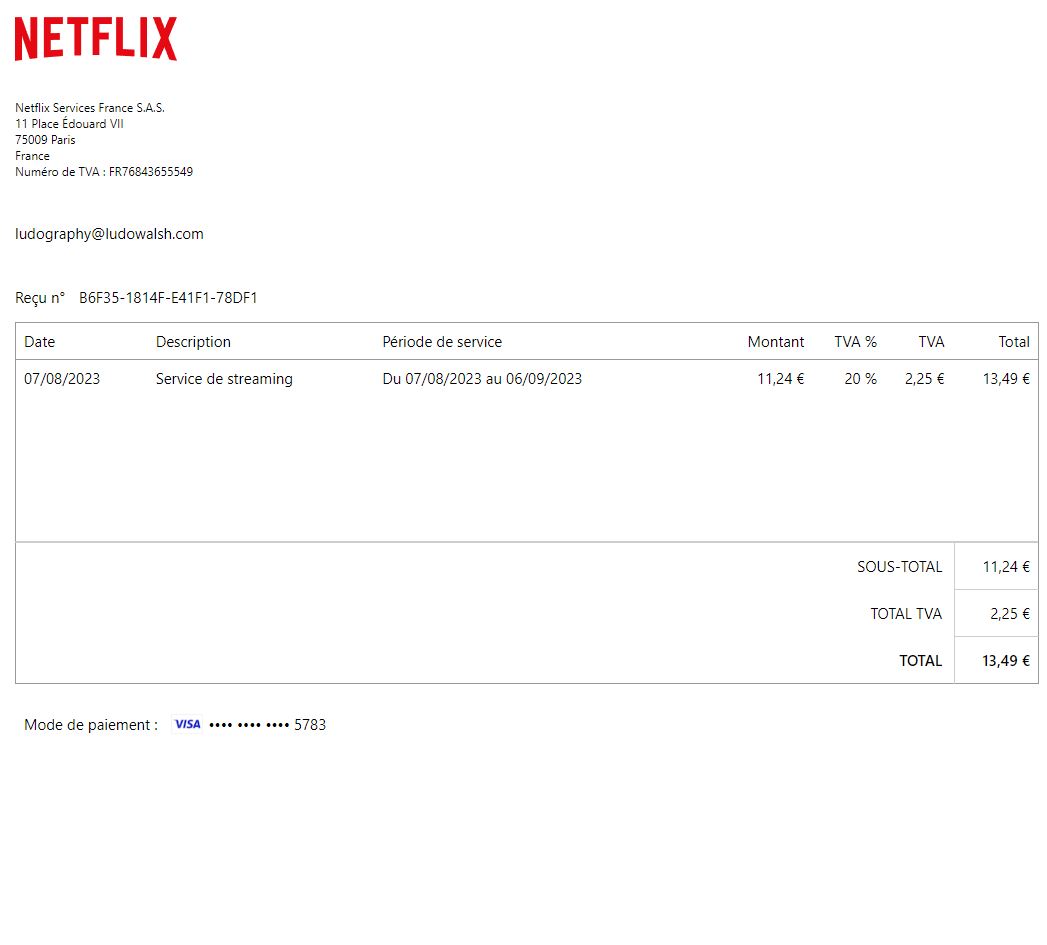Click the 'France' address line
The image size is (1047, 945).
32,156
